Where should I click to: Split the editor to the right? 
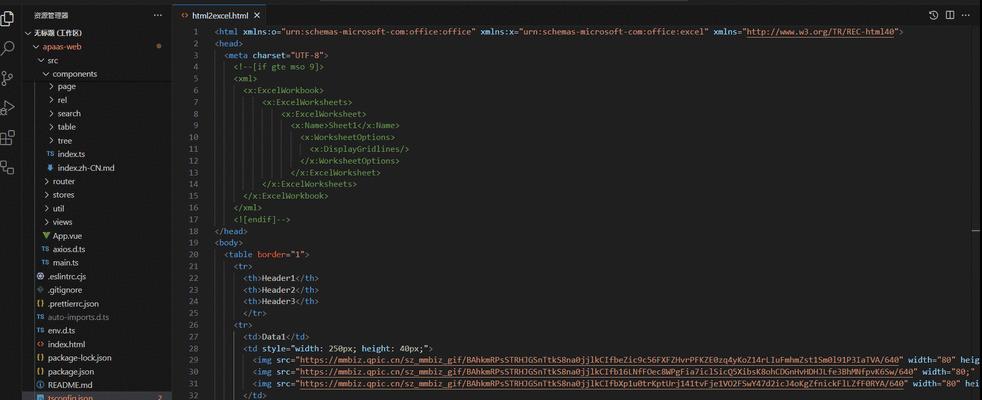click(x=950, y=15)
